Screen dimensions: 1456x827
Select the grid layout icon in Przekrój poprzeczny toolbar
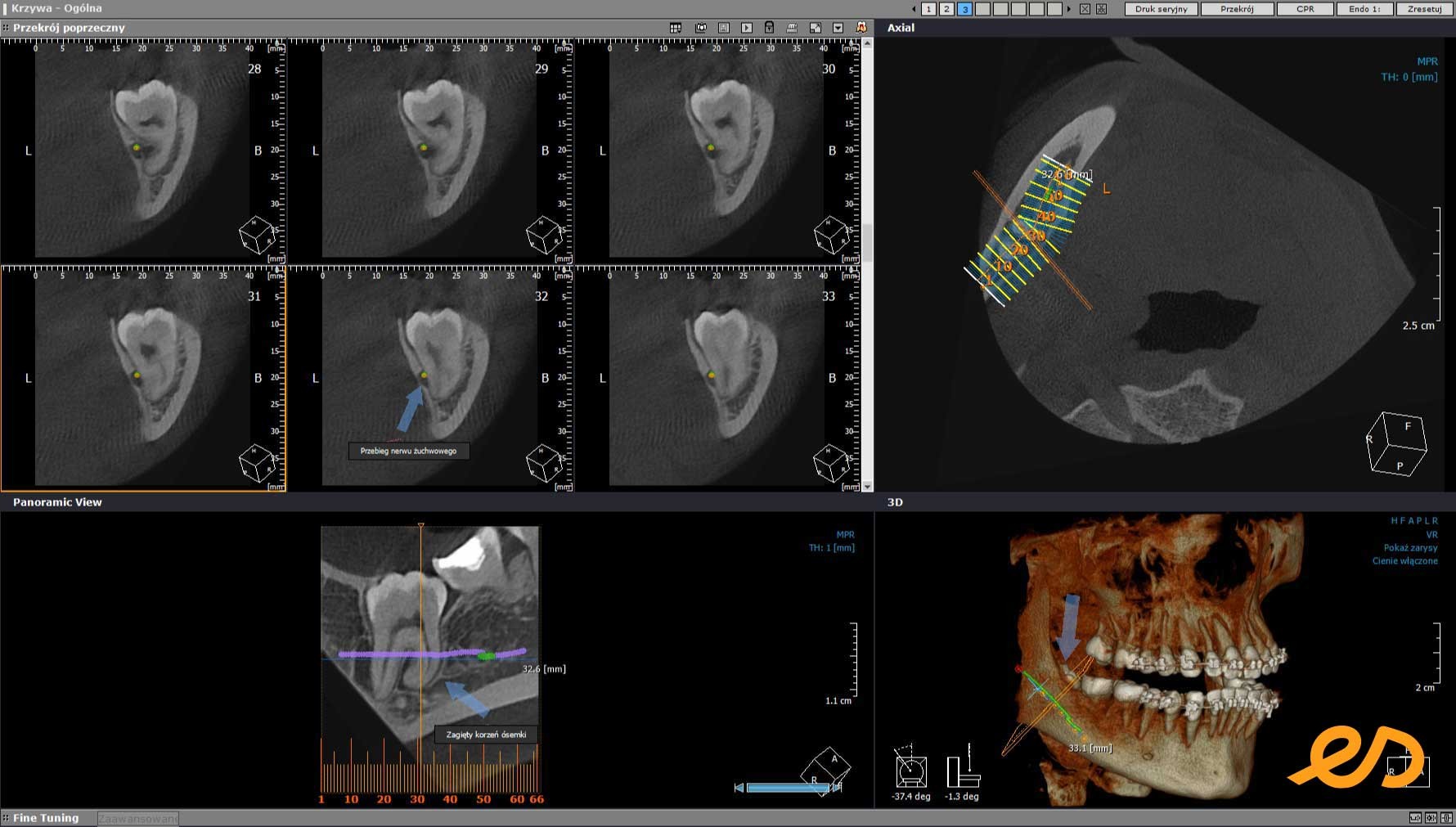(676, 27)
